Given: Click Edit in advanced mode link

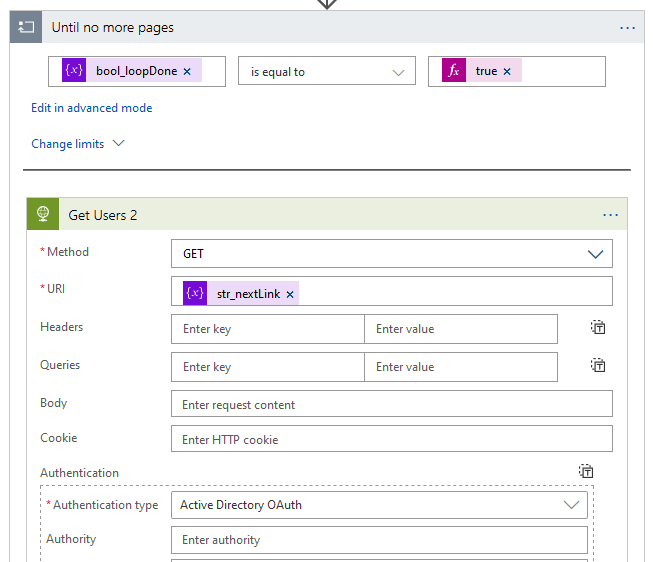Looking at the screenshot, I should [x=92, y=108].
